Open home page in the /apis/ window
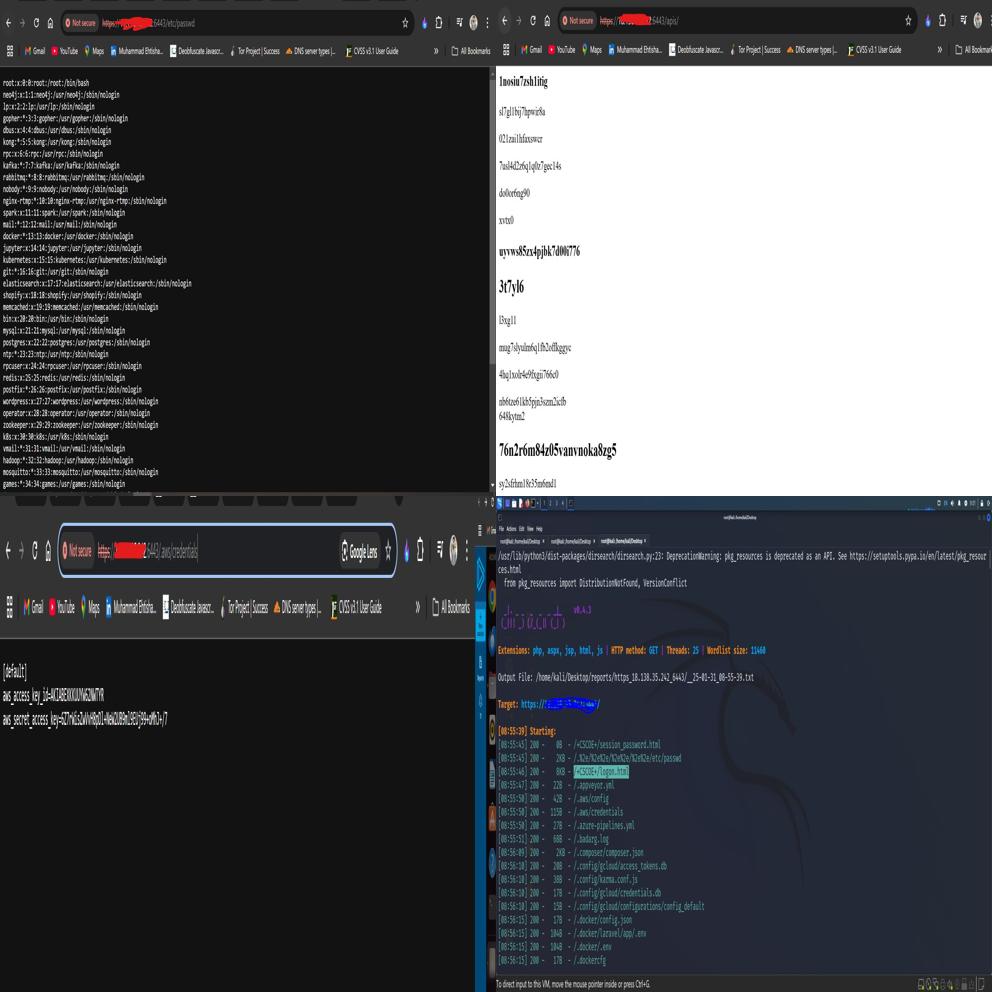 tap(547, 20)
